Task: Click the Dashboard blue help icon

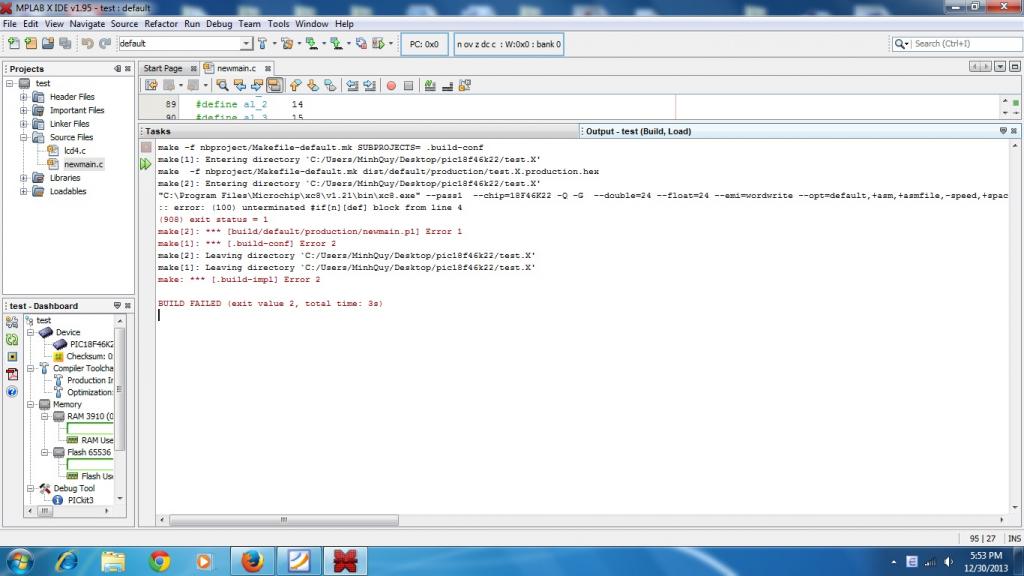Action: pos(12,391)
